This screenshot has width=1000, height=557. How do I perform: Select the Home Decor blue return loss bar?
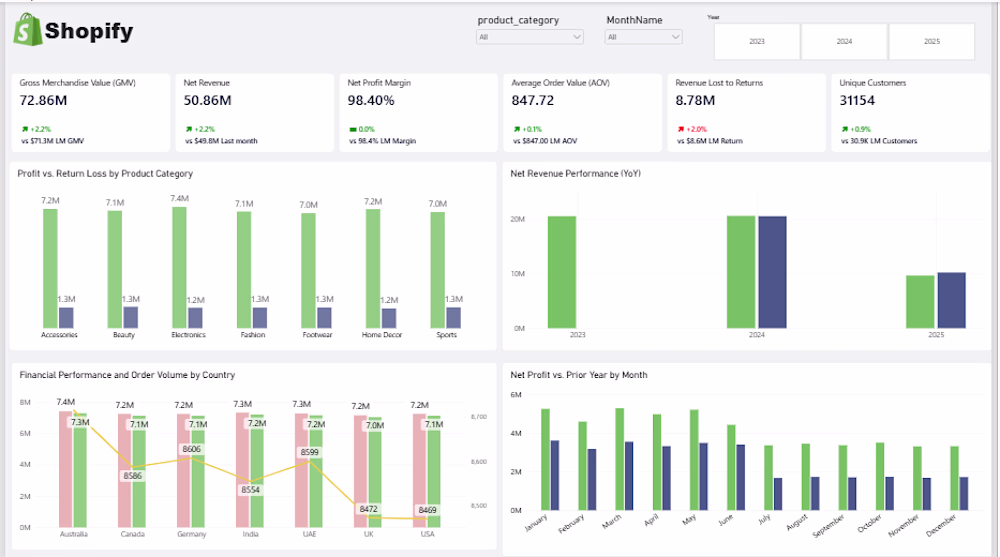click(388, 318)
